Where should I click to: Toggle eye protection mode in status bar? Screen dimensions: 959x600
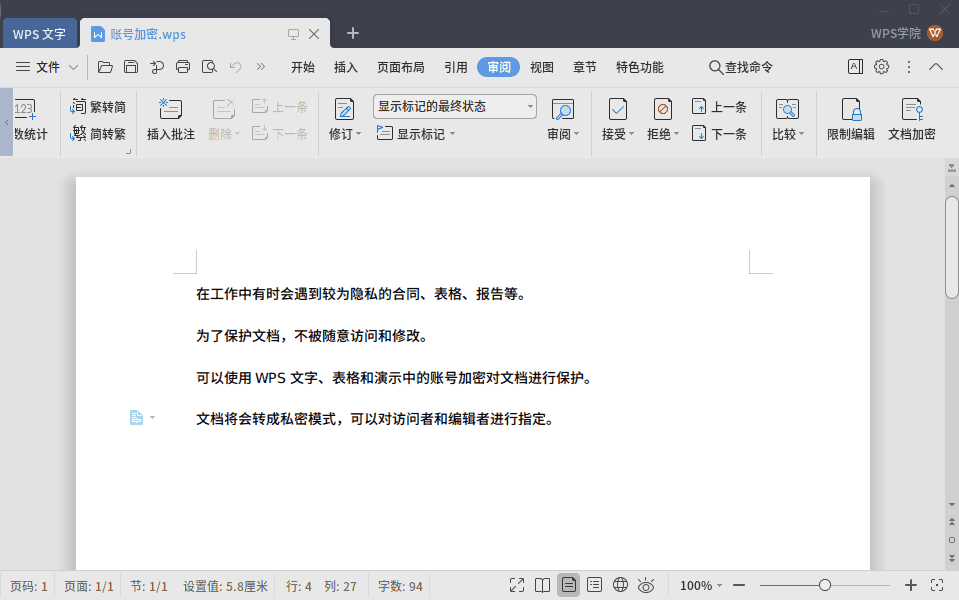(646, 585)
